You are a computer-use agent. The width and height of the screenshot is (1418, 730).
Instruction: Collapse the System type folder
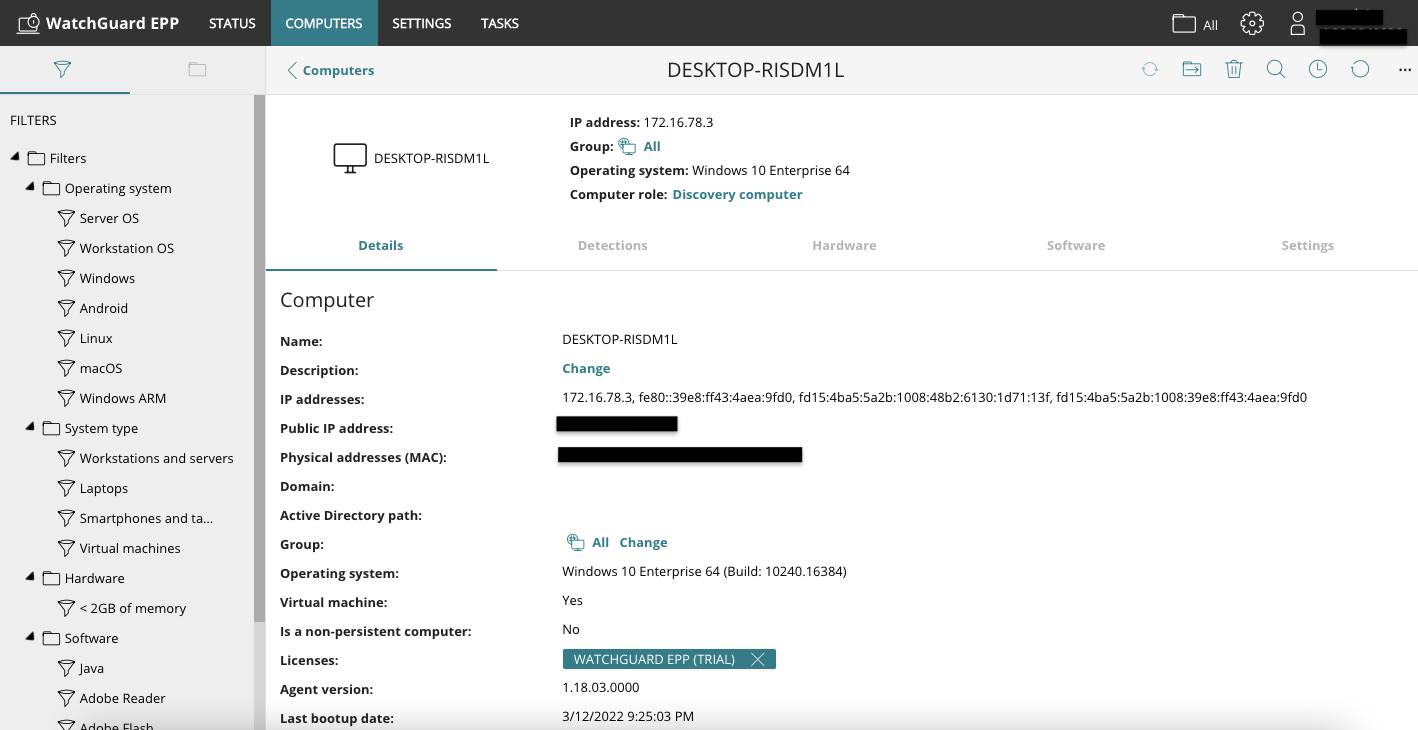30,428
